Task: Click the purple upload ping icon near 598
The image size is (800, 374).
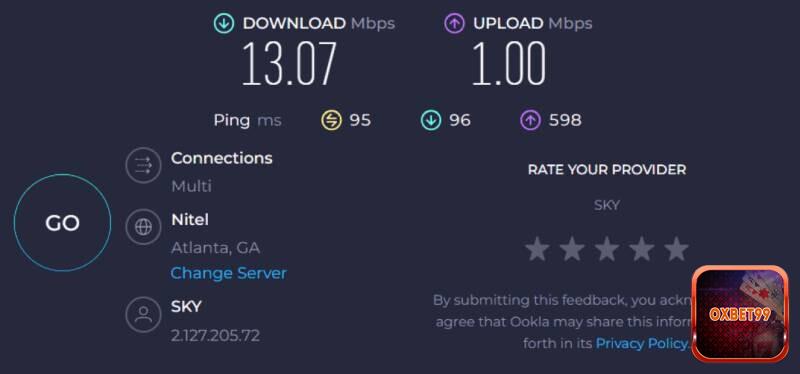Action: [530, 120]
